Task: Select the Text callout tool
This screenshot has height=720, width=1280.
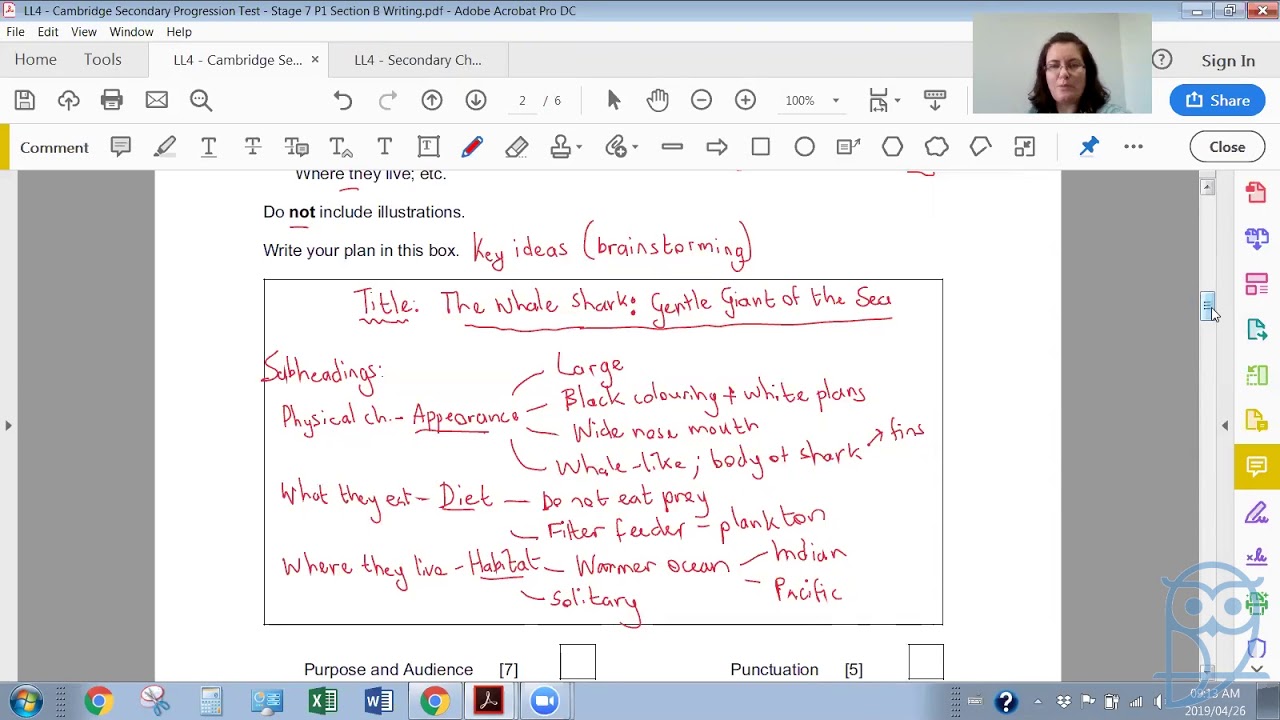Action: click(848, 147)
